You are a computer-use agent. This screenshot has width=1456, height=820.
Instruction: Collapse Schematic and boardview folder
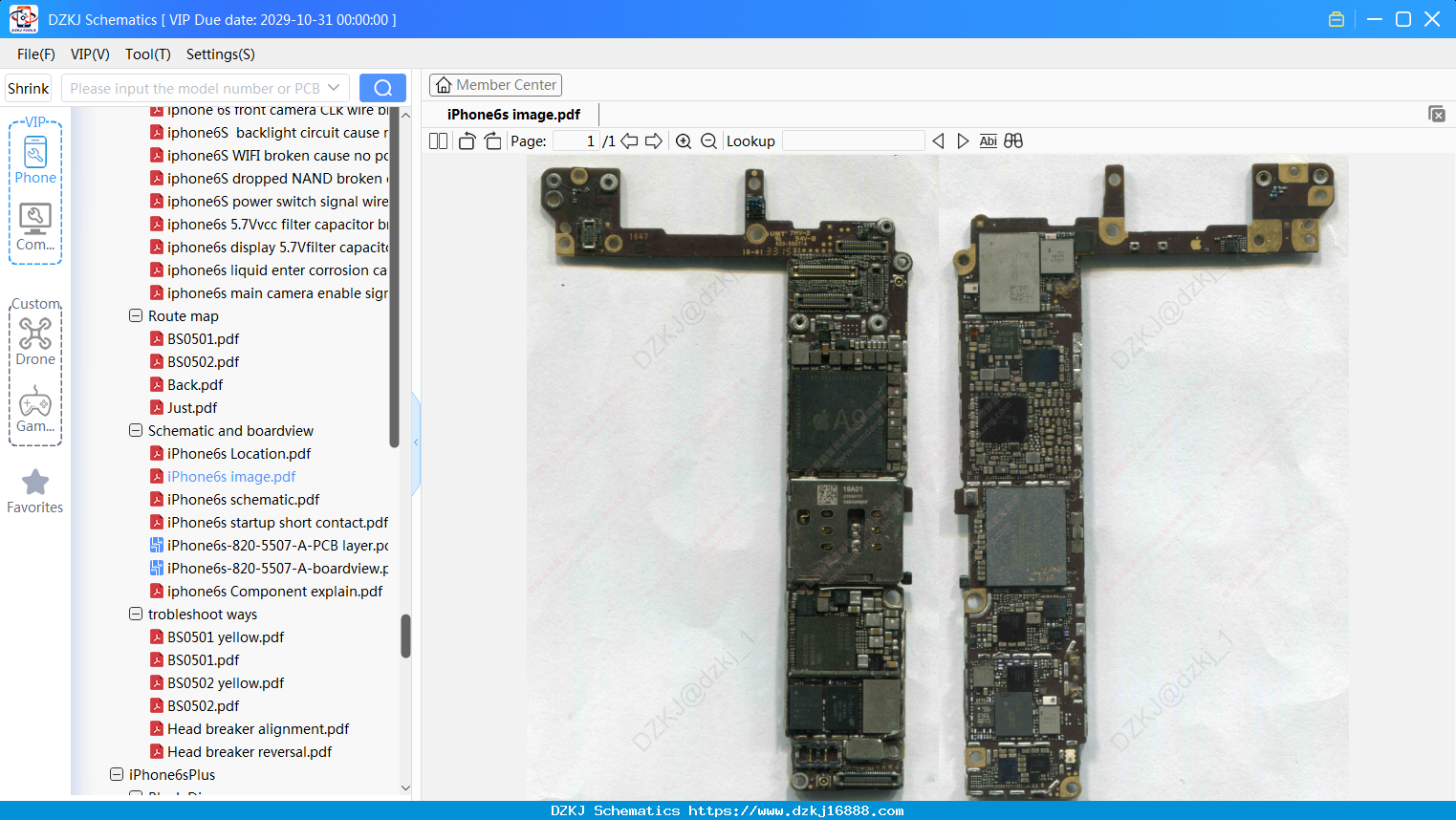click(136, 430)
